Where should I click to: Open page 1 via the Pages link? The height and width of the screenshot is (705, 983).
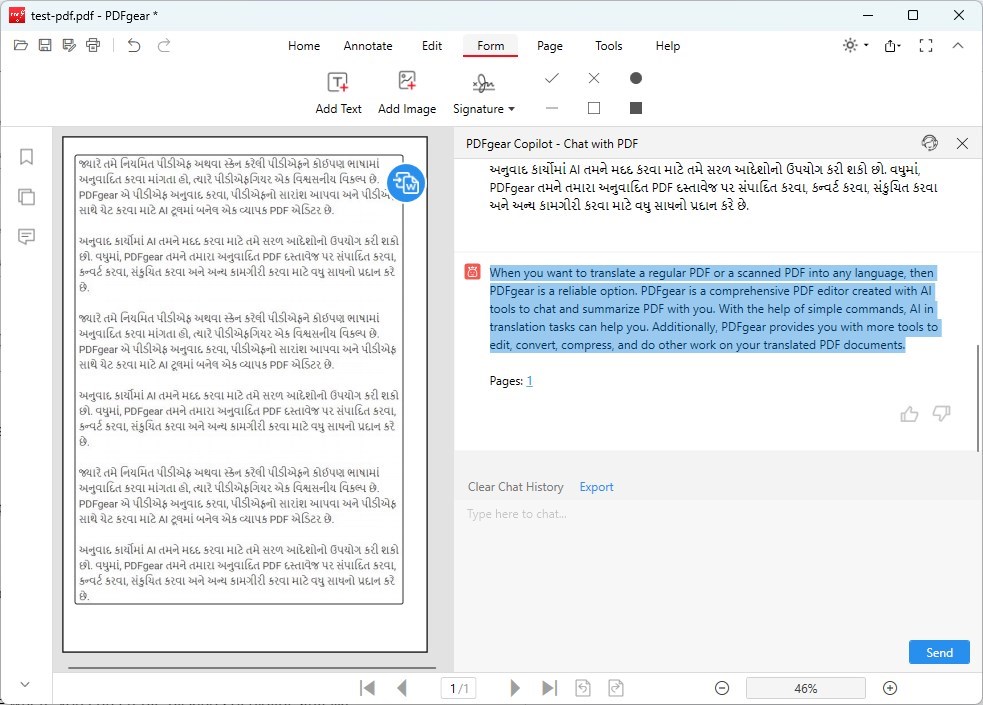pos(529,381)
